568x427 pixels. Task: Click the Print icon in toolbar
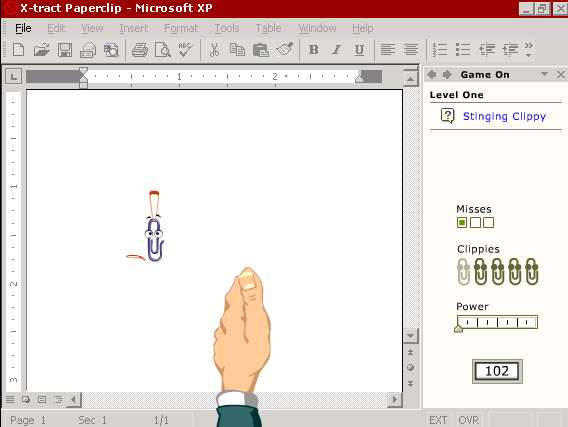point(140,50)
